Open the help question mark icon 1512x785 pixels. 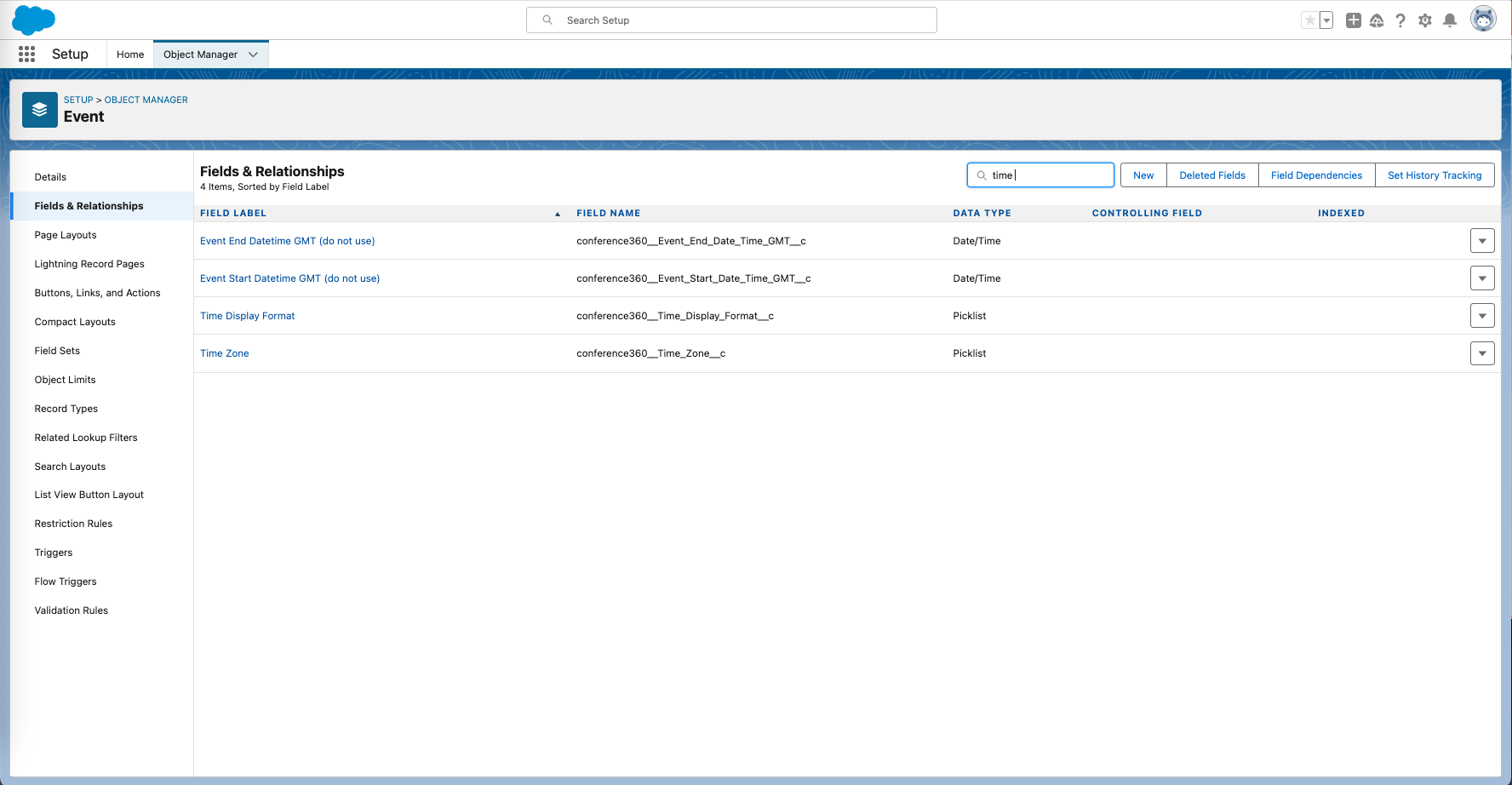1400,20
